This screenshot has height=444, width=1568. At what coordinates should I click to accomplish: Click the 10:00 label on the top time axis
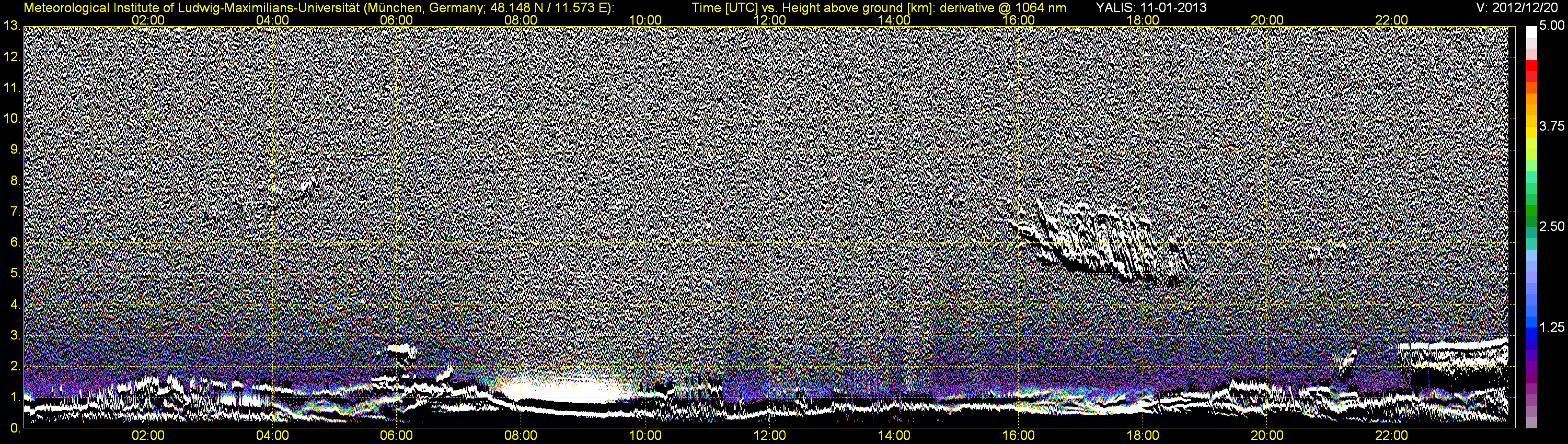pos(645,20)
